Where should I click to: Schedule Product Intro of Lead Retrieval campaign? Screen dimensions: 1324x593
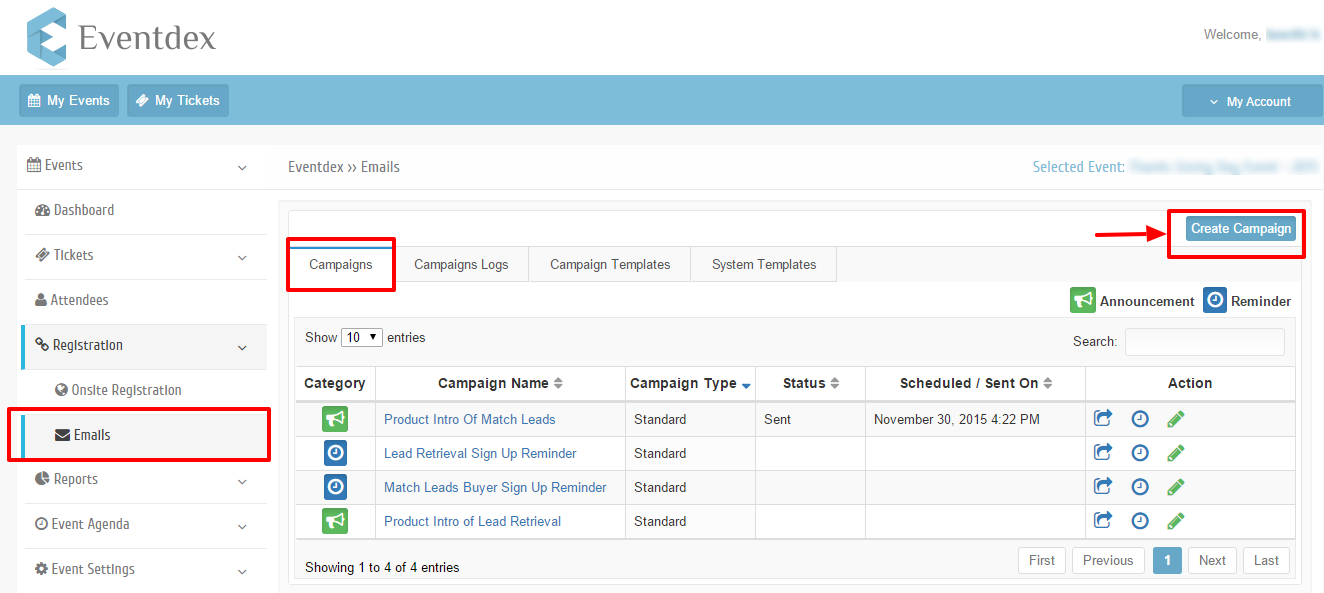(x=1140, y=521)
